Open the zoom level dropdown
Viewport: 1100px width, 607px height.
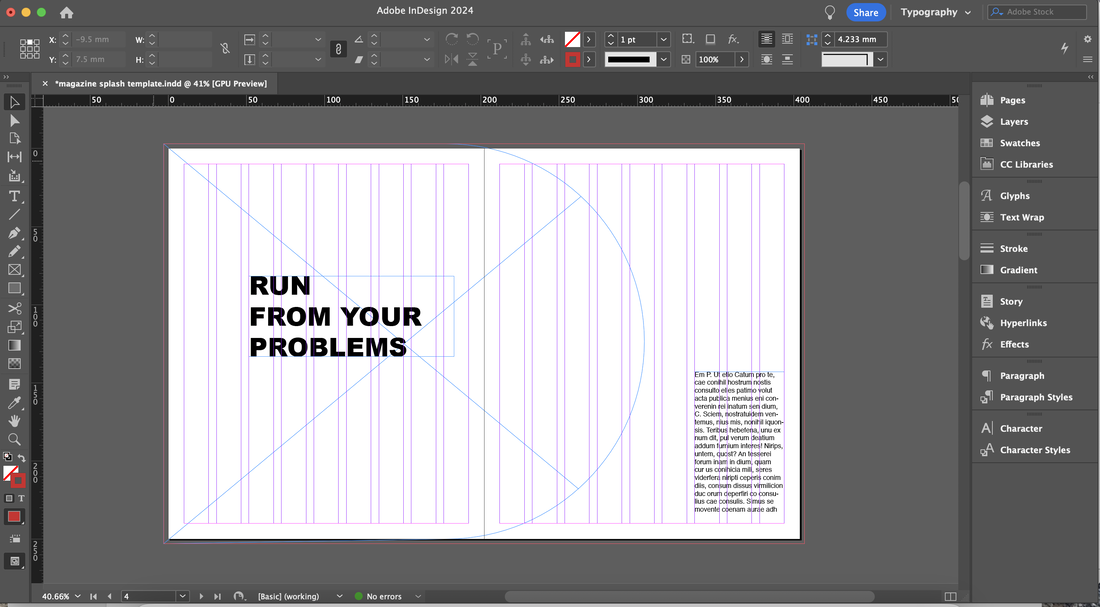coord(76,596)
